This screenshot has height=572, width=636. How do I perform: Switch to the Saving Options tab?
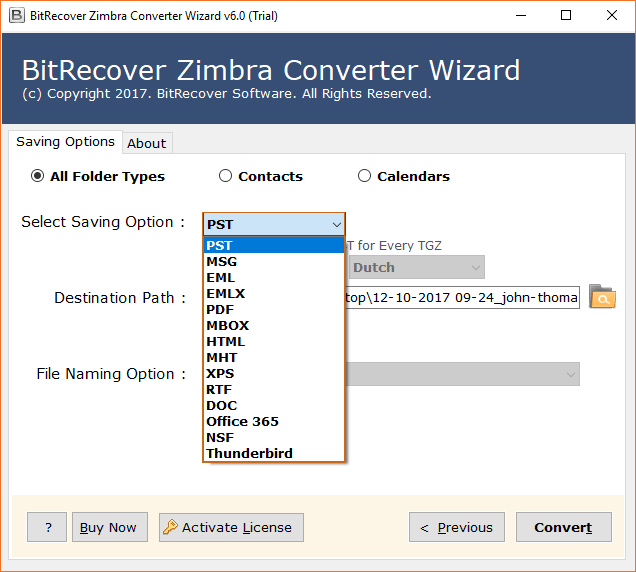[65, 142]
